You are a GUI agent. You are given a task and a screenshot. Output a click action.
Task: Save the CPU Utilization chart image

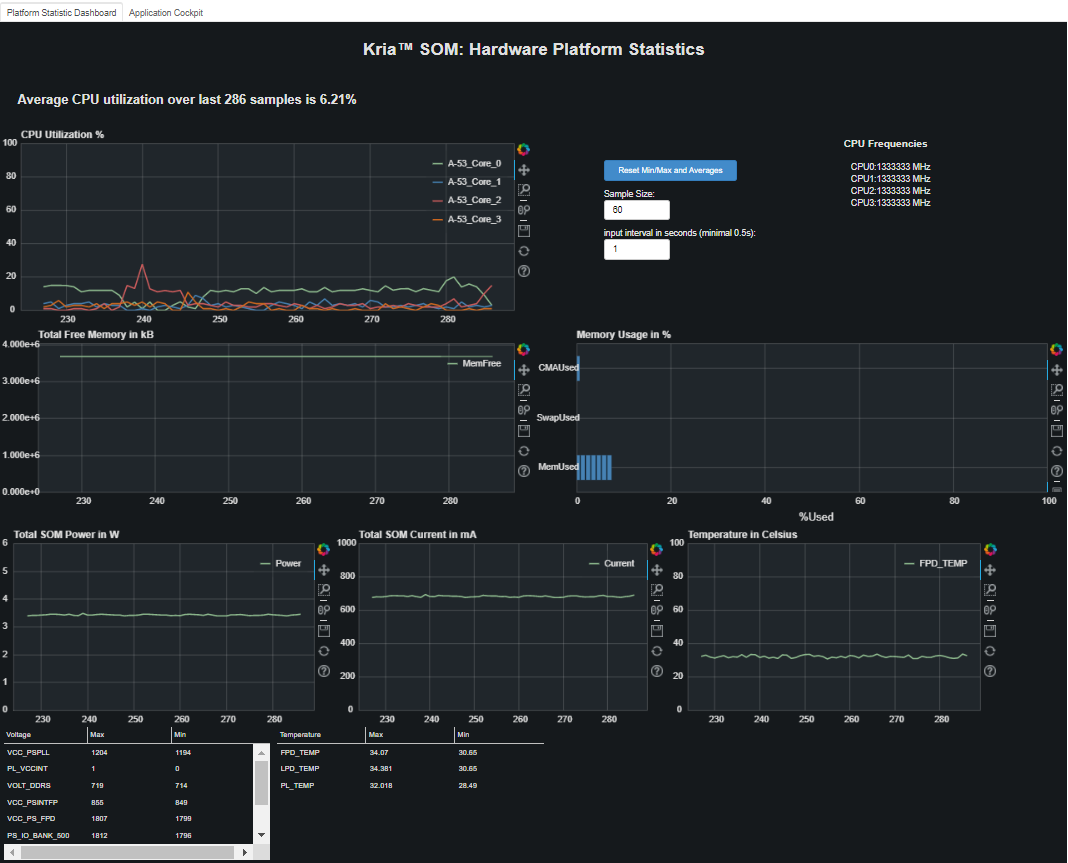pyautogui.click(x=523, y=231)
